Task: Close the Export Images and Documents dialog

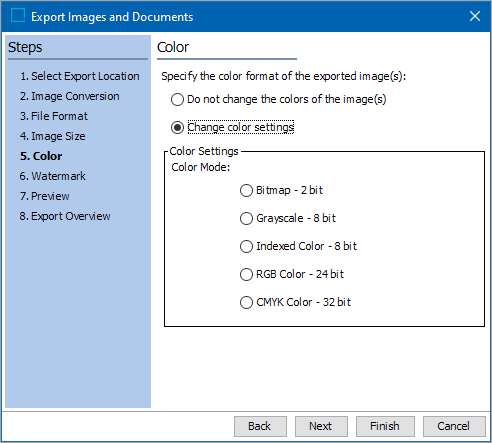Action: click(475, 16)
